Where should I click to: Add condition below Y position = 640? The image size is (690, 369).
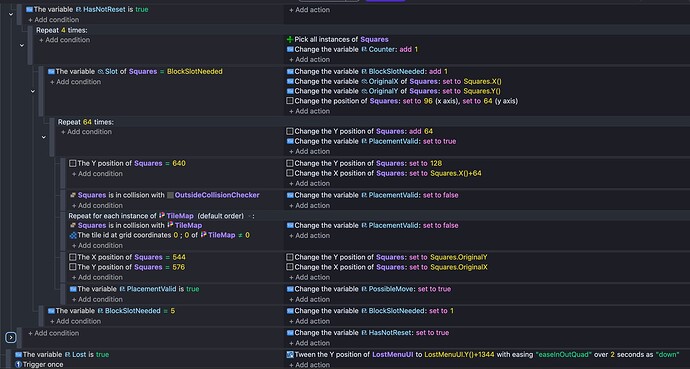pyautogui.click(x=97, y=174)
